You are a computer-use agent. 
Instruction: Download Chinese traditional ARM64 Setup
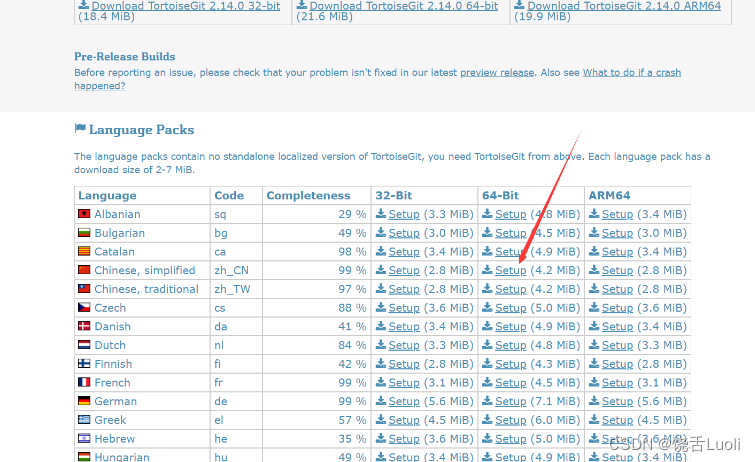coord(617,289)
